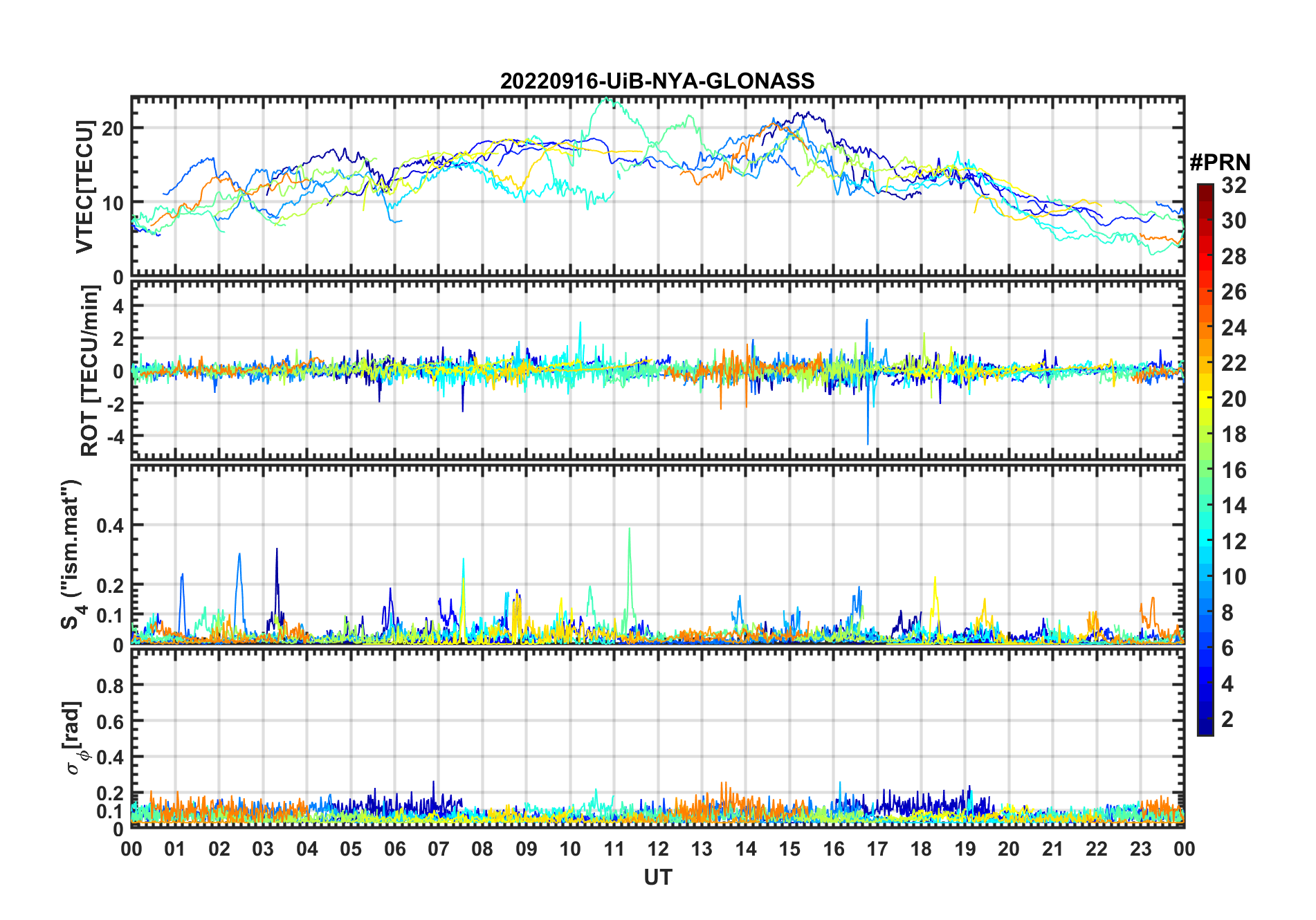Viewport: 1316px width, 920px height.
Task: Click x-axis hour label 21
Action: click(x=1052, y=849)
